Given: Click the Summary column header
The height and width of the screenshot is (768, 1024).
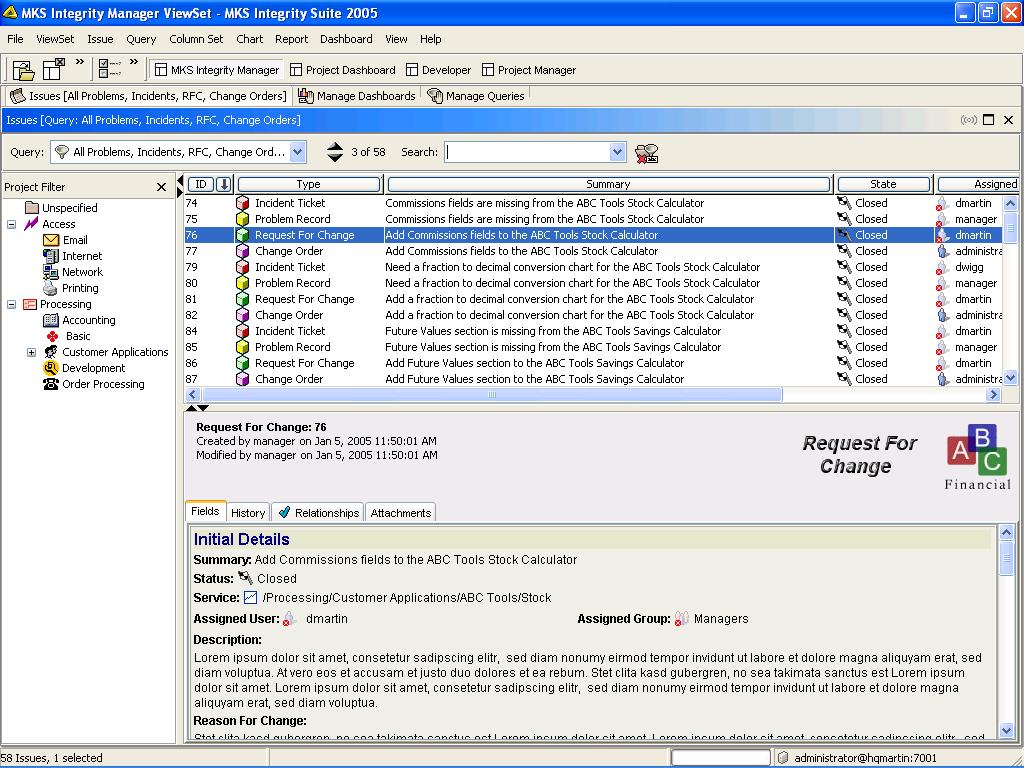Looking at the screenshot, I should 608,184.
